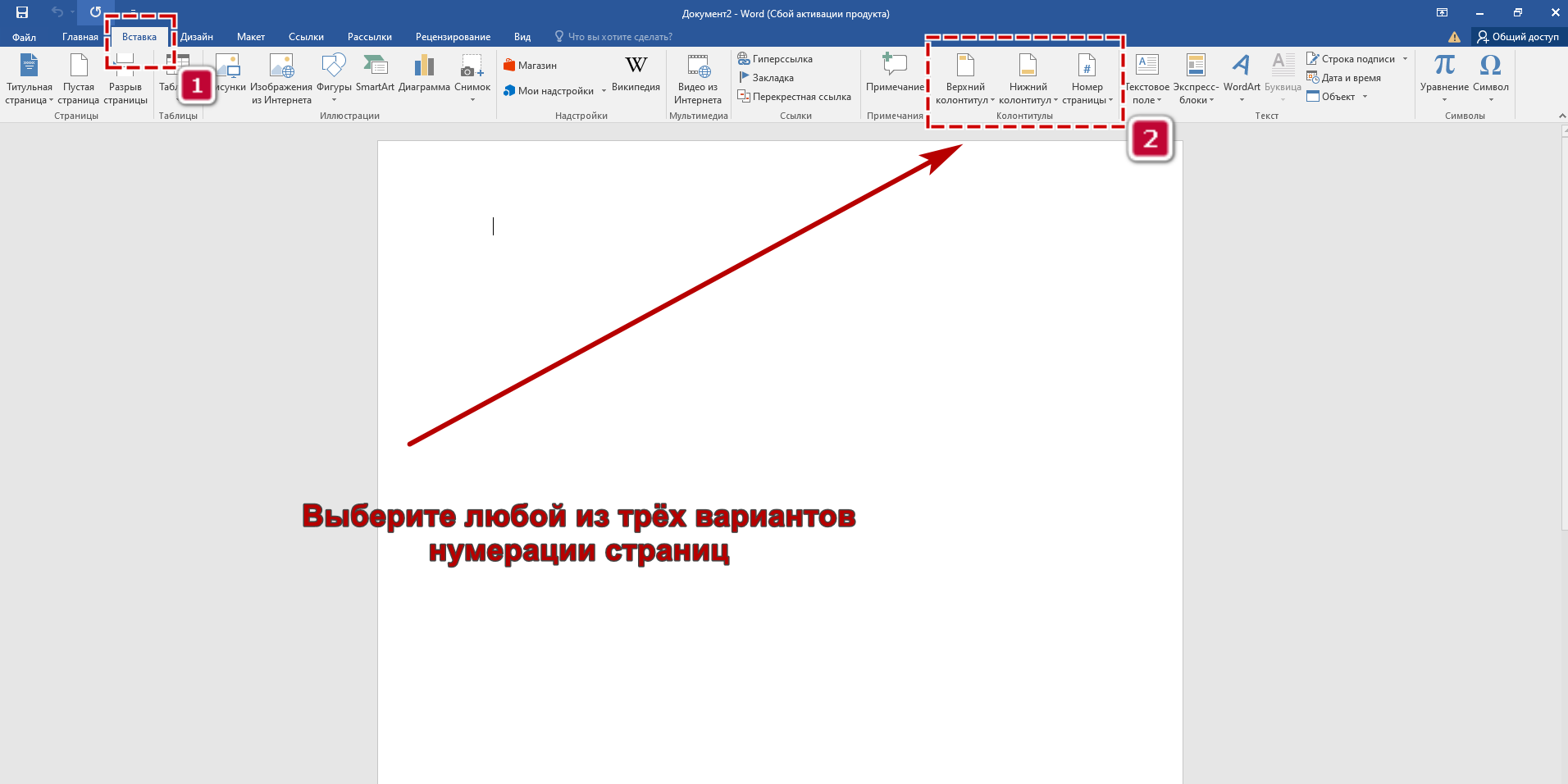Insert online video (Видео из Интернета)

[698, 78]
